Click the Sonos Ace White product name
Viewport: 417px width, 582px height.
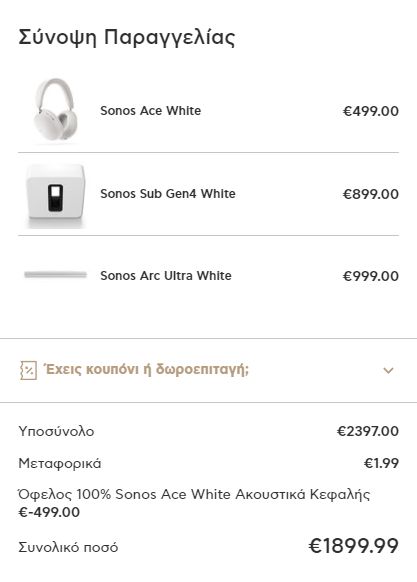[150, 111]
